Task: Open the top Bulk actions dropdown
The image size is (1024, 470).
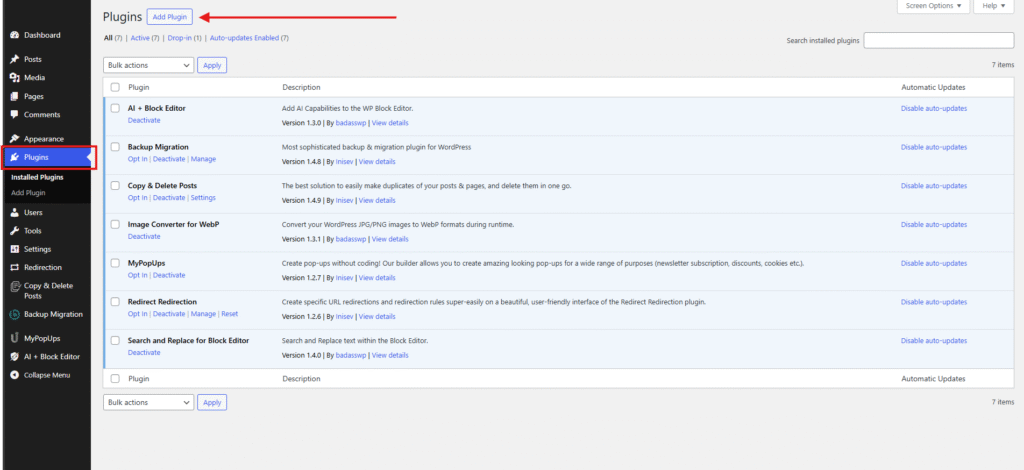Action: 148,65
